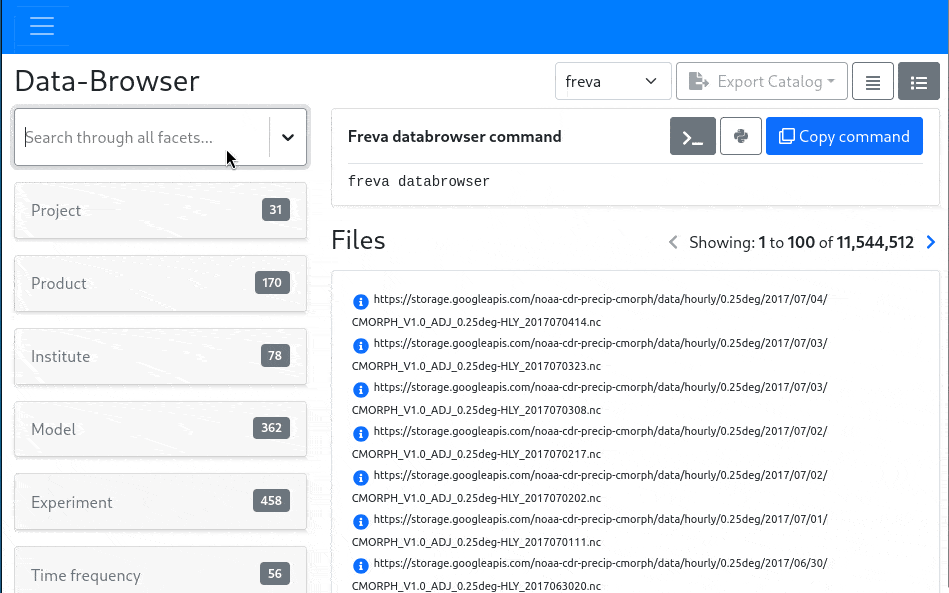949x593 pixels.
Task: Switch to the shell command view icon
Action: (x=692, y=136)
